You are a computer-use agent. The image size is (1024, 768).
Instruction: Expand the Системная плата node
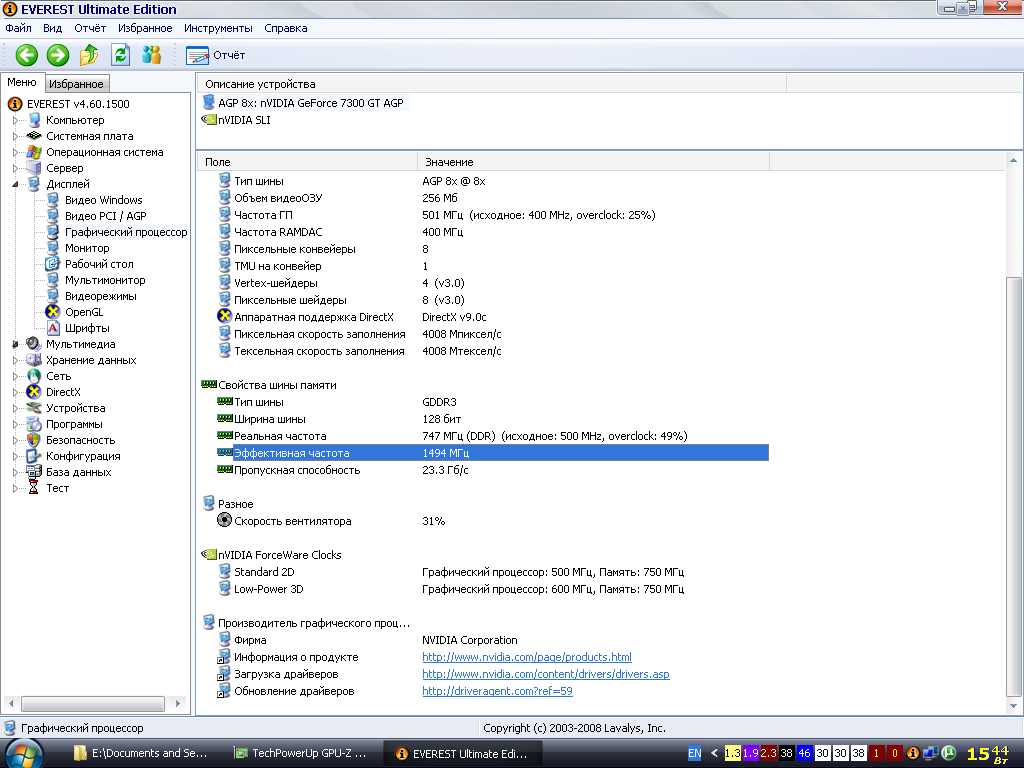click(x=15, y=136)
